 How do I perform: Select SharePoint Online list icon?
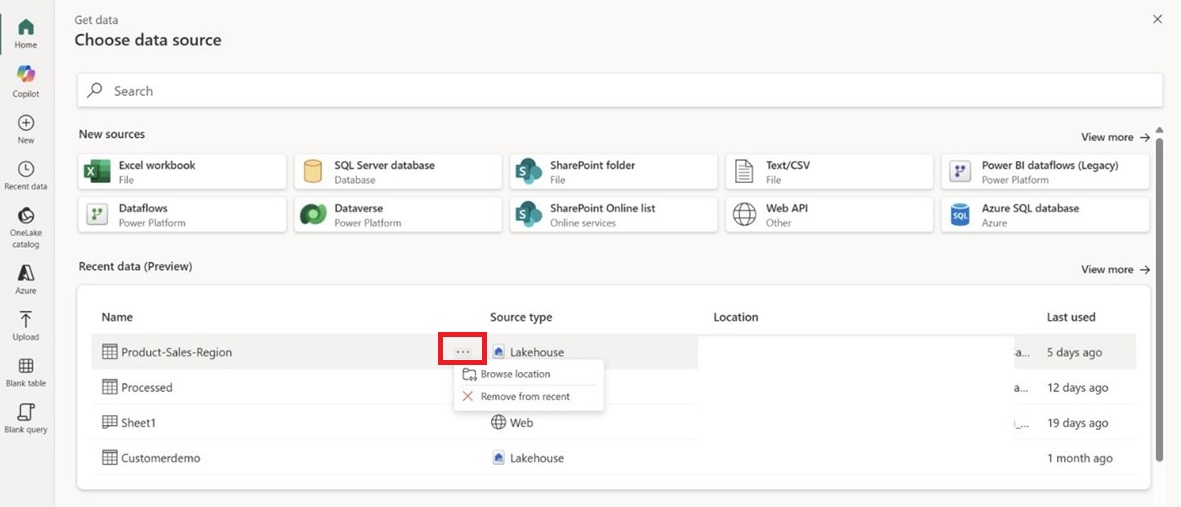coord(529,215)
